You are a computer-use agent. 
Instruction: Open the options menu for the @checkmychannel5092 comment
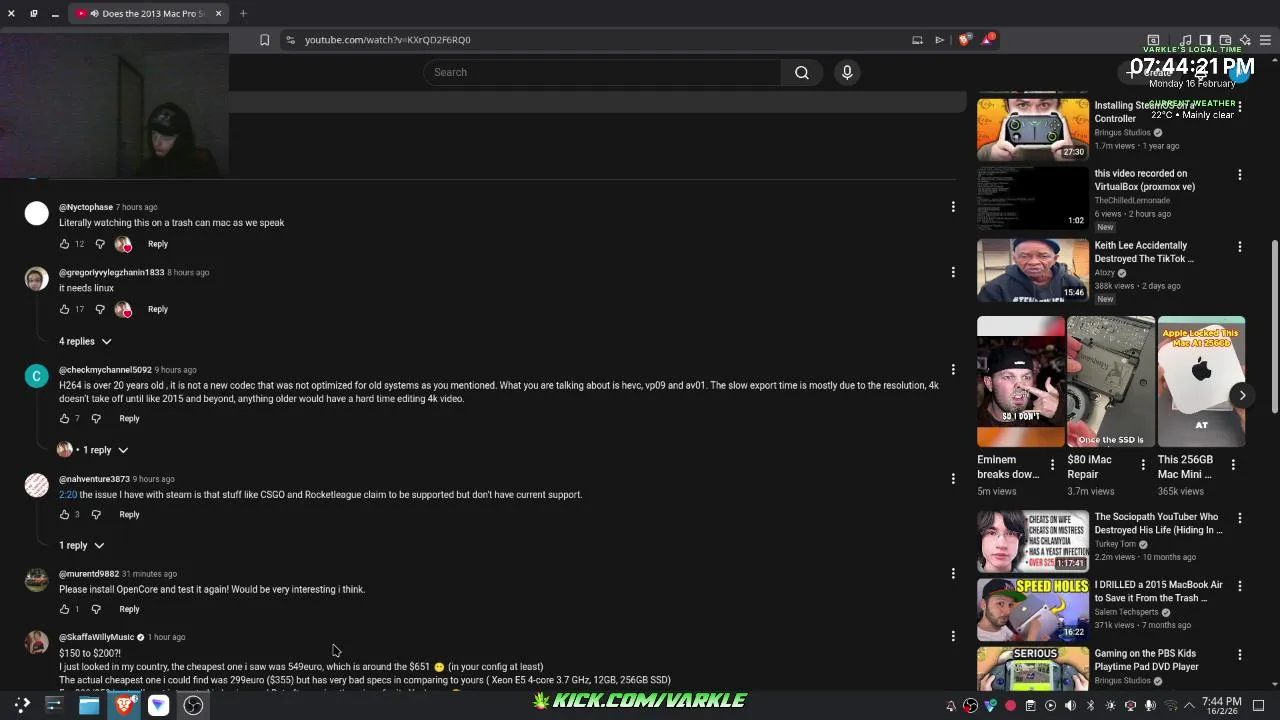[953, 370]
